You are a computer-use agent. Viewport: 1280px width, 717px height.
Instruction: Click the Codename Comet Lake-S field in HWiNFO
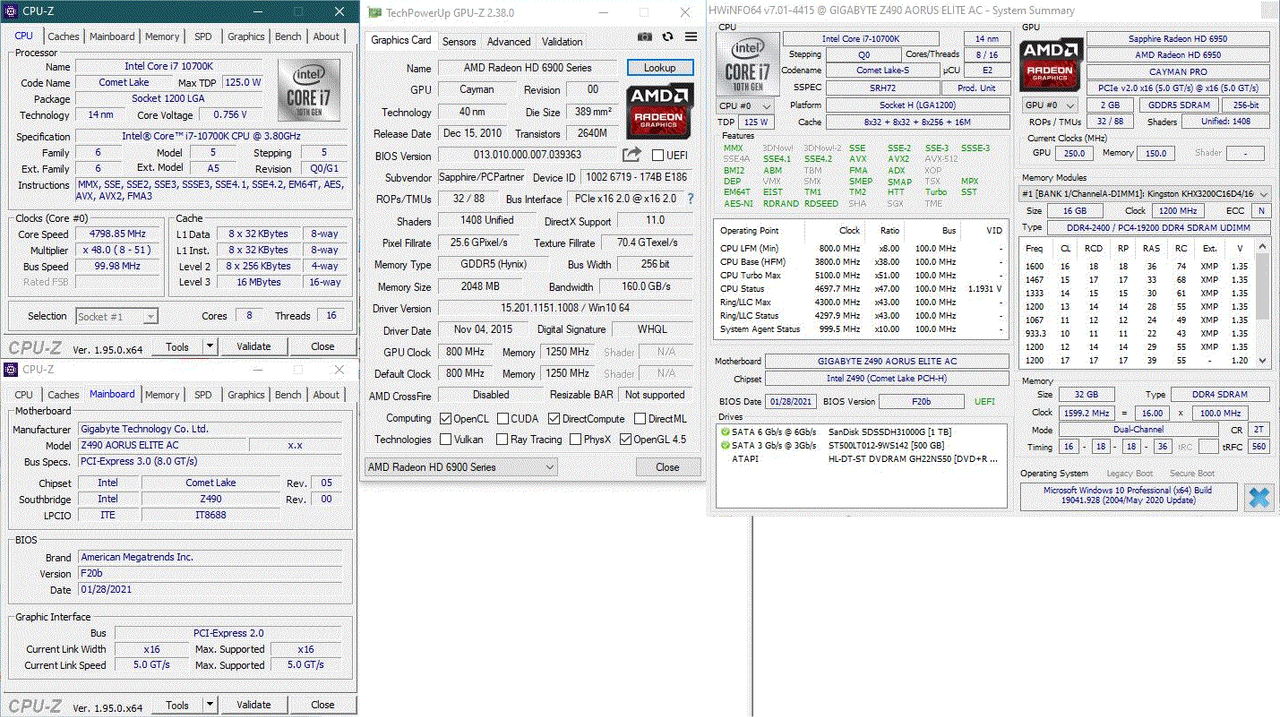882,71
